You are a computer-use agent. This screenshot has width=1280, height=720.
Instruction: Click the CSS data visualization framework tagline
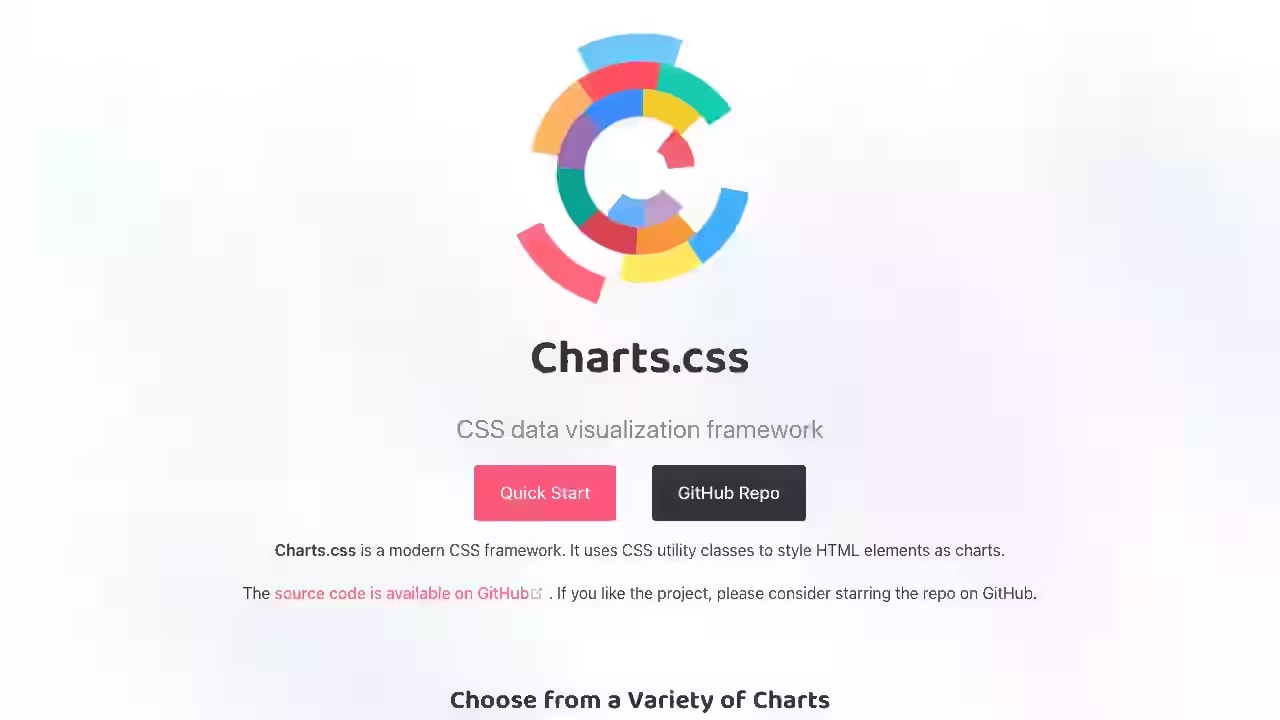(640, 429)
